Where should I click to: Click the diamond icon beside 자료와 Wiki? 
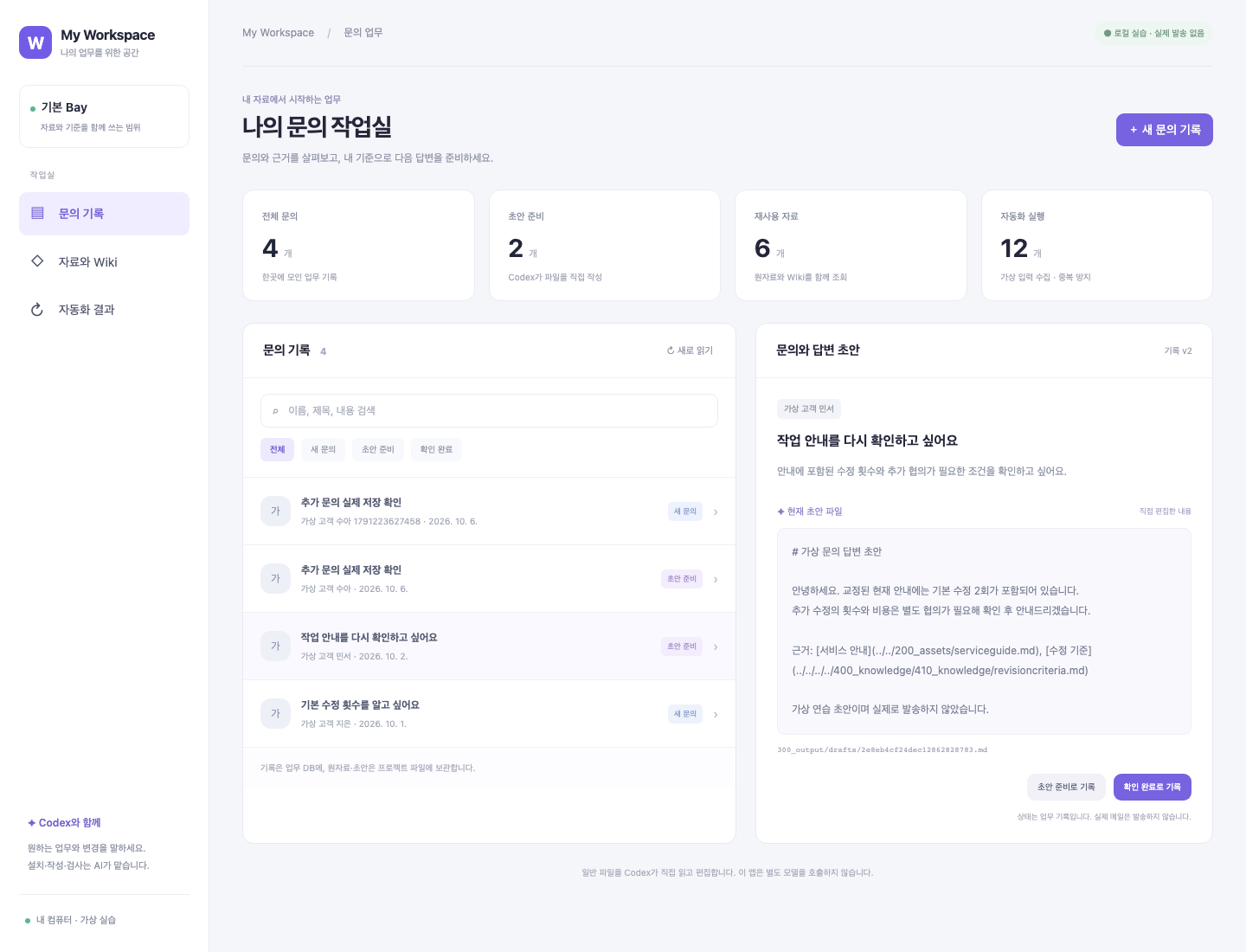pyautogui.click(x=37, y=261)
